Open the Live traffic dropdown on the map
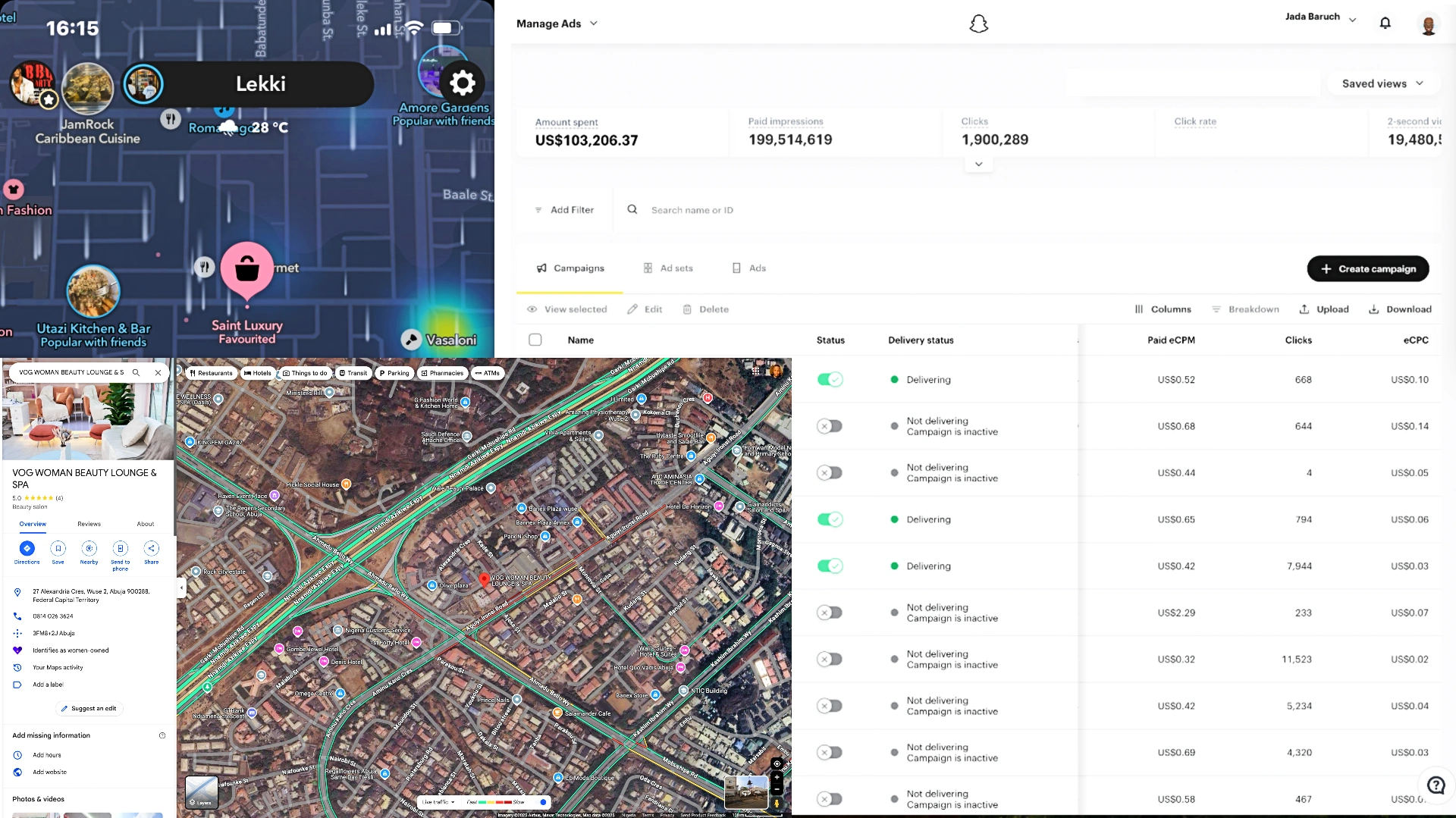The width and height of the screenshot is (1456, 818). tap(438, 802)
